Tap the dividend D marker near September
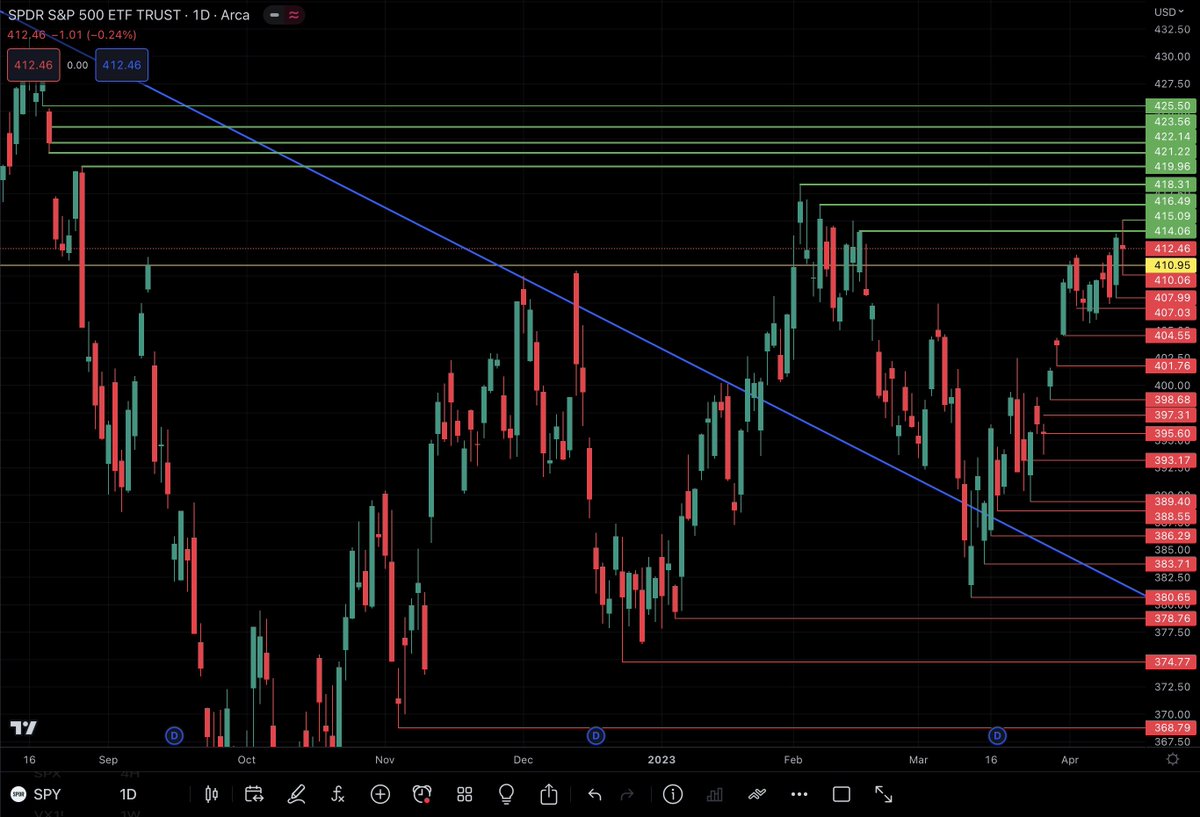This screenshot has height=817, width=1200. click(x=174, y=736)
